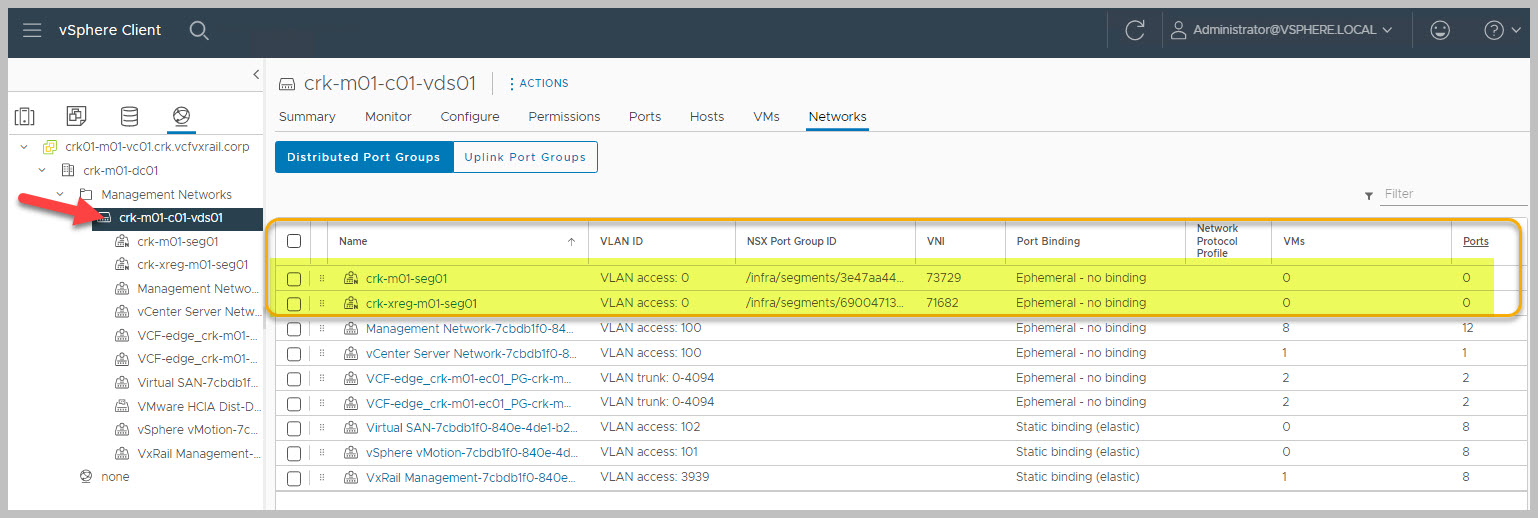1538x518 pixels.
Task: Open the hamburger navigation menu
Action: pyautogui.click(x=32, y=30)
